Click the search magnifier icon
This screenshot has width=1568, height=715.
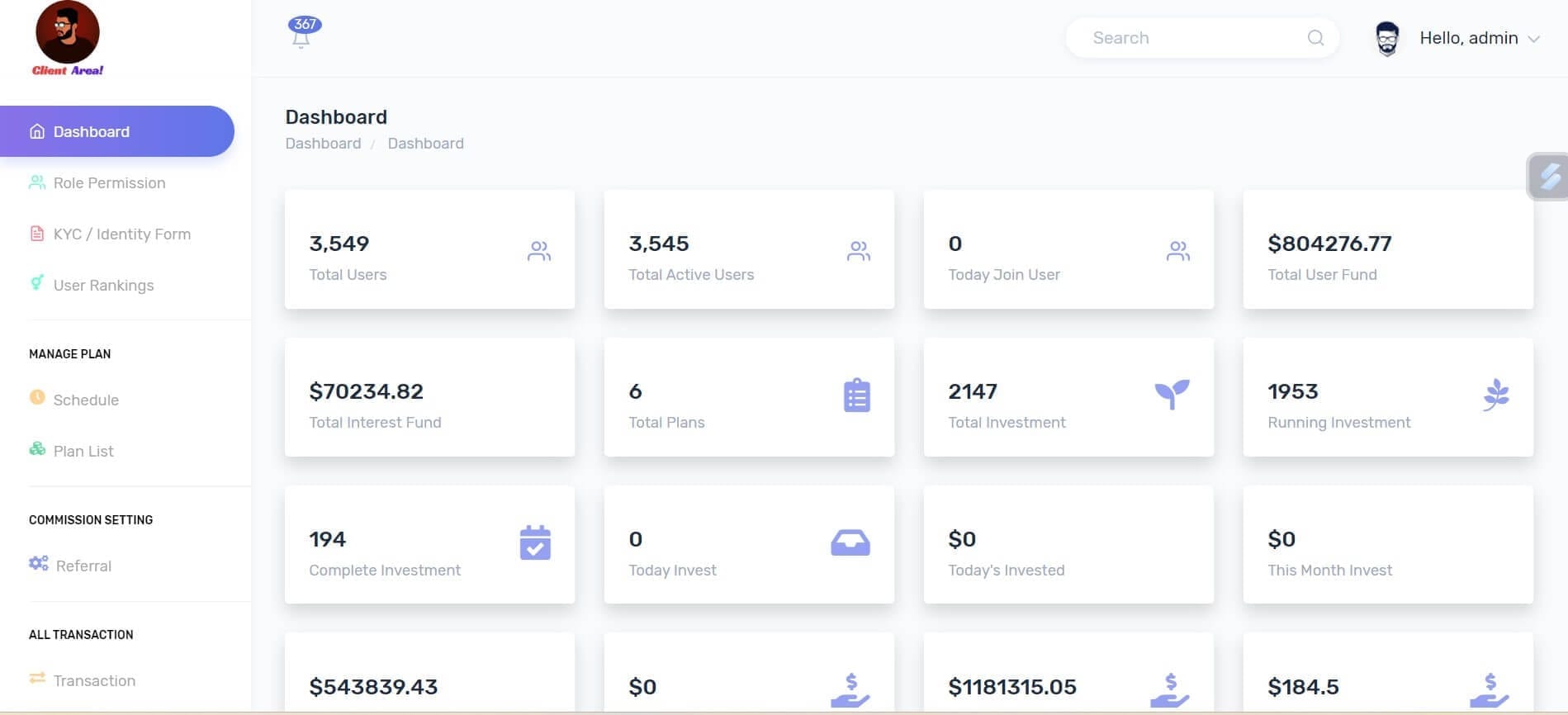[1315, 38]
